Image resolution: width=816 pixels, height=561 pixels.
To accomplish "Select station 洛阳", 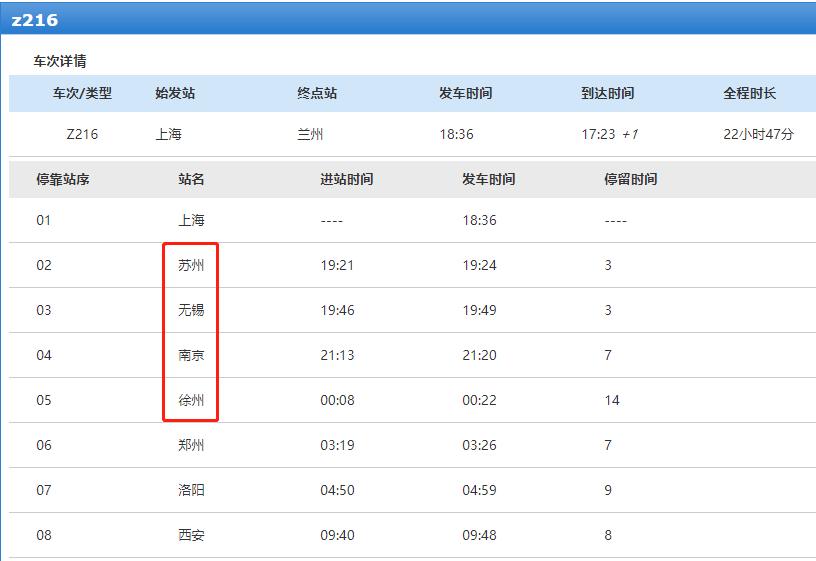I will click(x=192, y=490).
